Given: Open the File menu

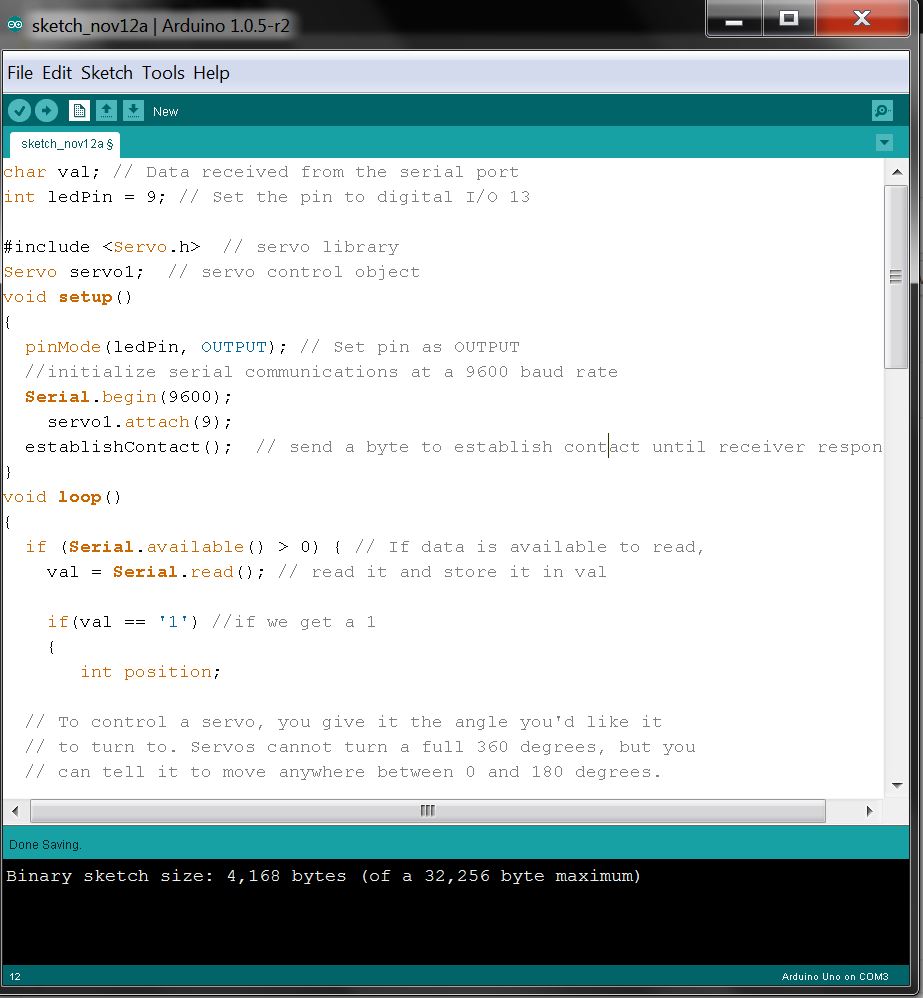Looking at the screenshot, I should 20,73.
